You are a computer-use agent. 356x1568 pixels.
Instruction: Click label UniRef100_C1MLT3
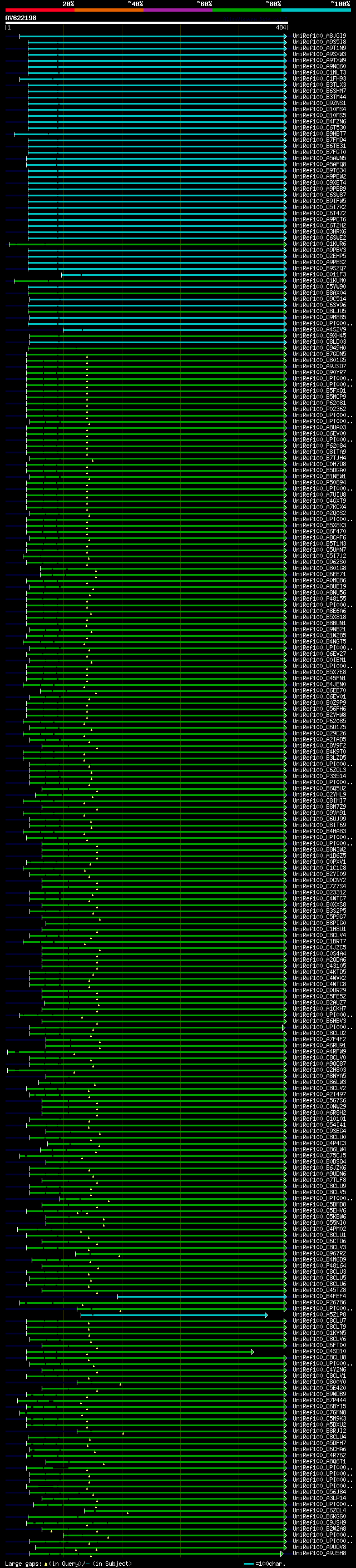click(x=319, y=72)
